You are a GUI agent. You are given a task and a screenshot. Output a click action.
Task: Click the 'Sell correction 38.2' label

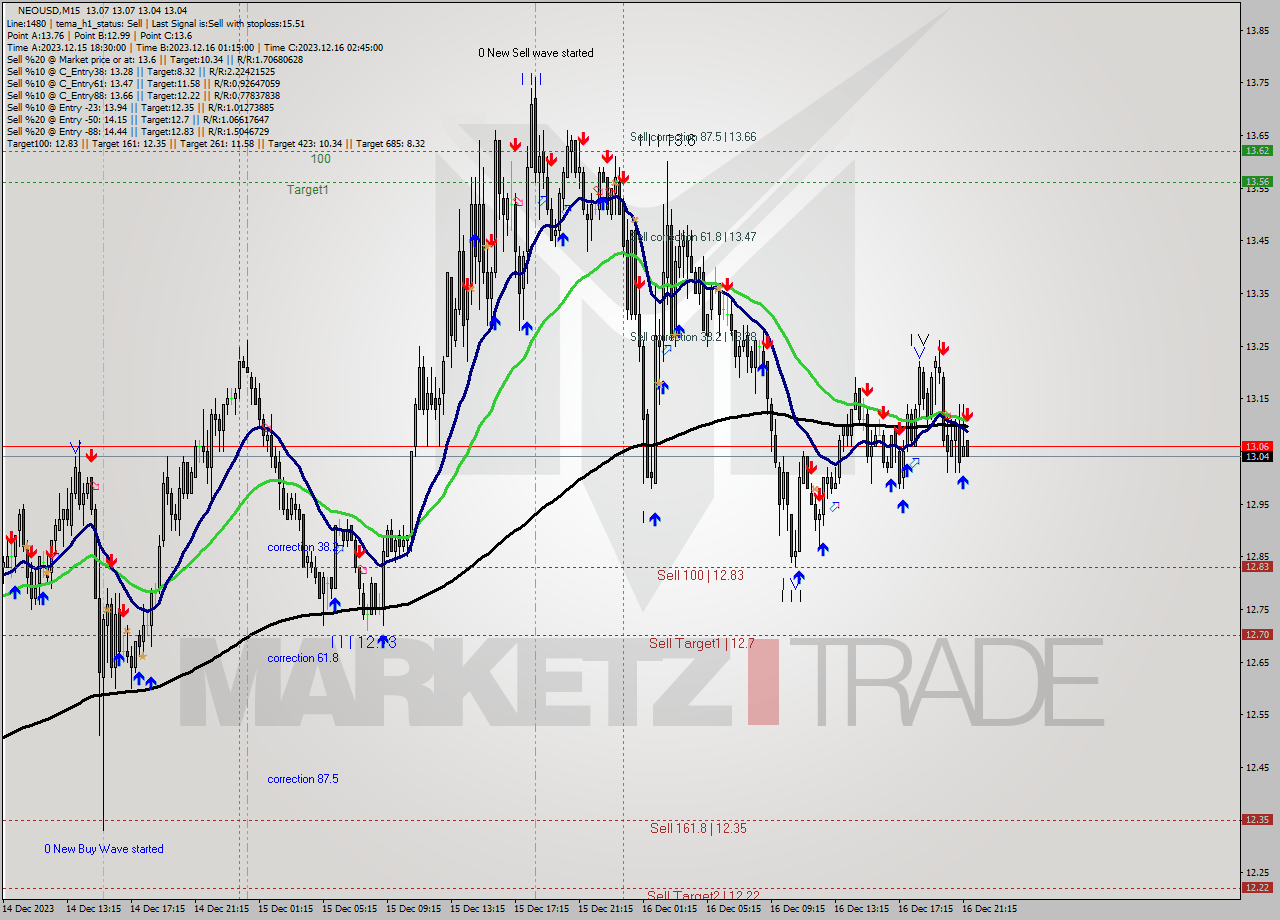(693, 337)
